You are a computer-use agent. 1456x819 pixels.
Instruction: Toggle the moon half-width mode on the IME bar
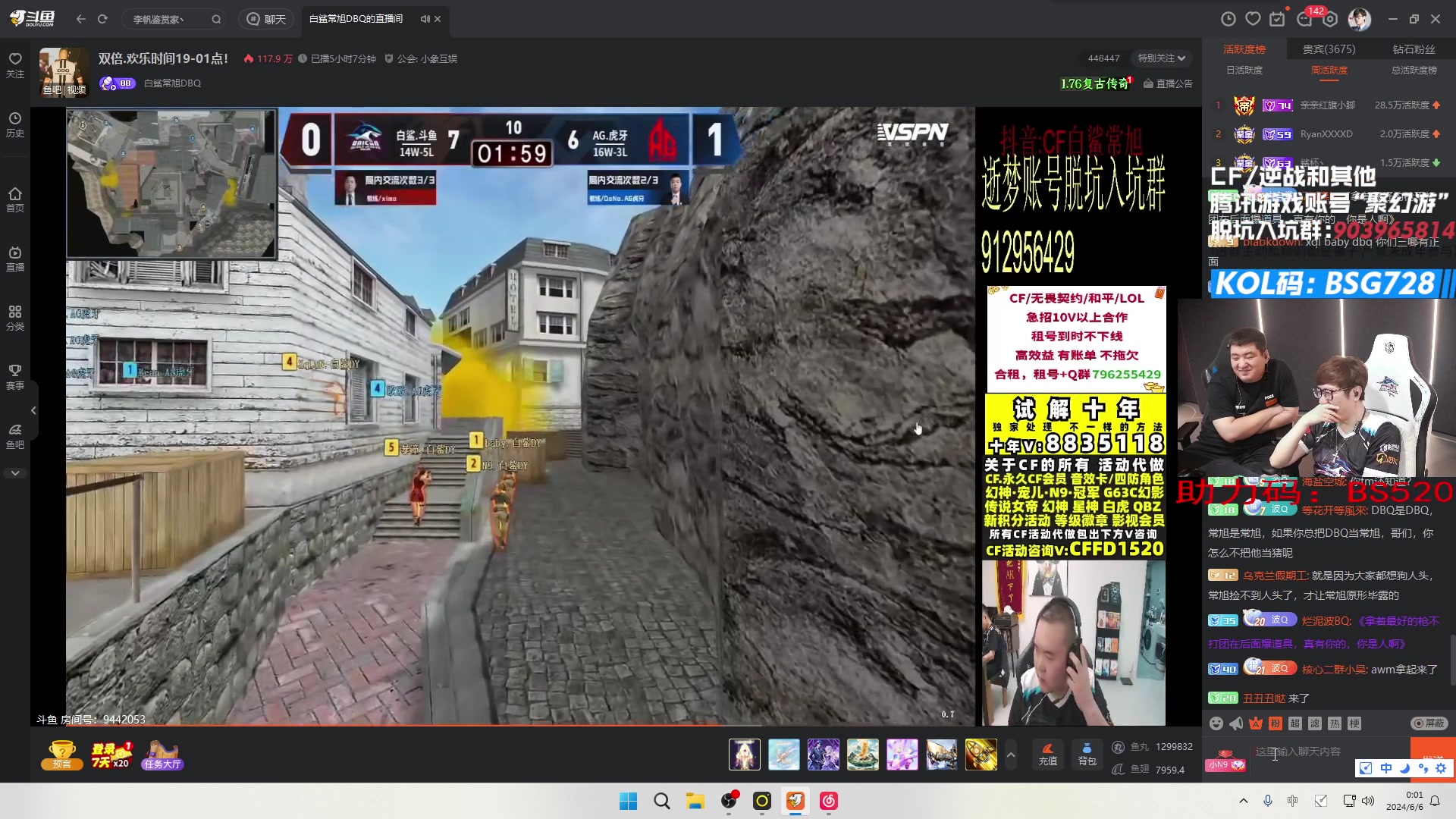(1404, 768)
